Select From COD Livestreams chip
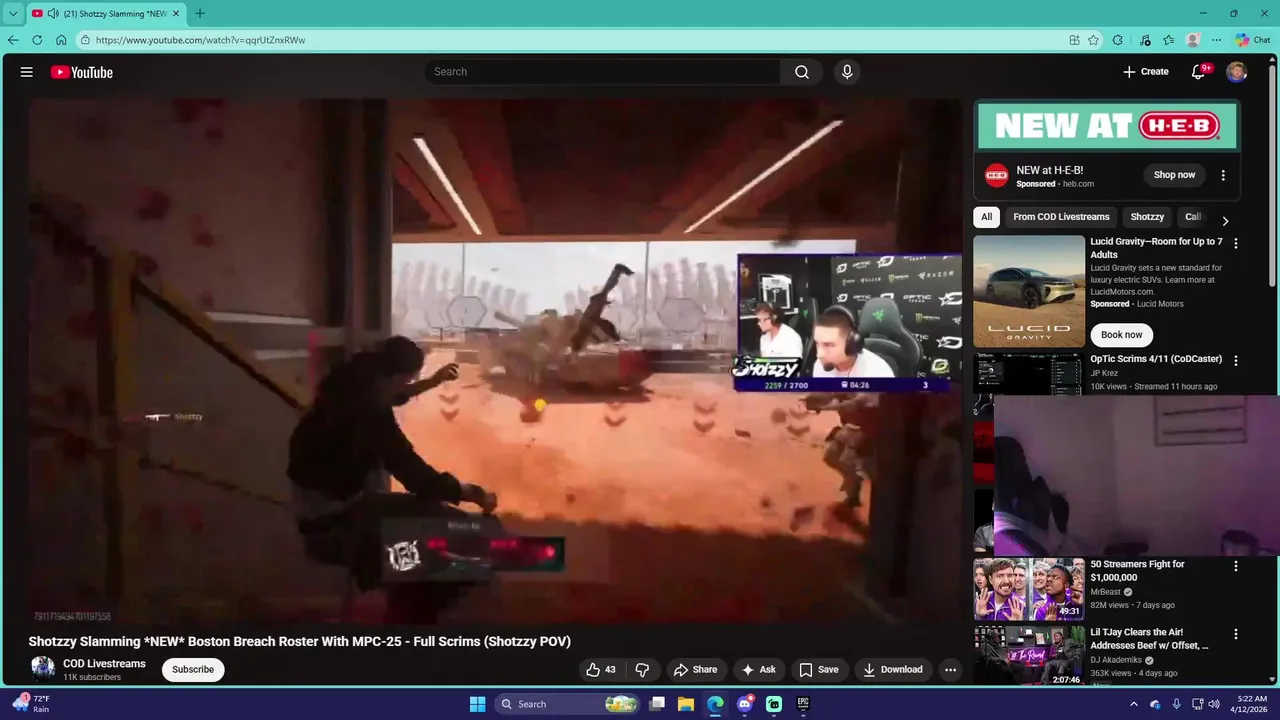Image resolution: width=1280 pixels, height=720 pixels. coord(1061,217)
